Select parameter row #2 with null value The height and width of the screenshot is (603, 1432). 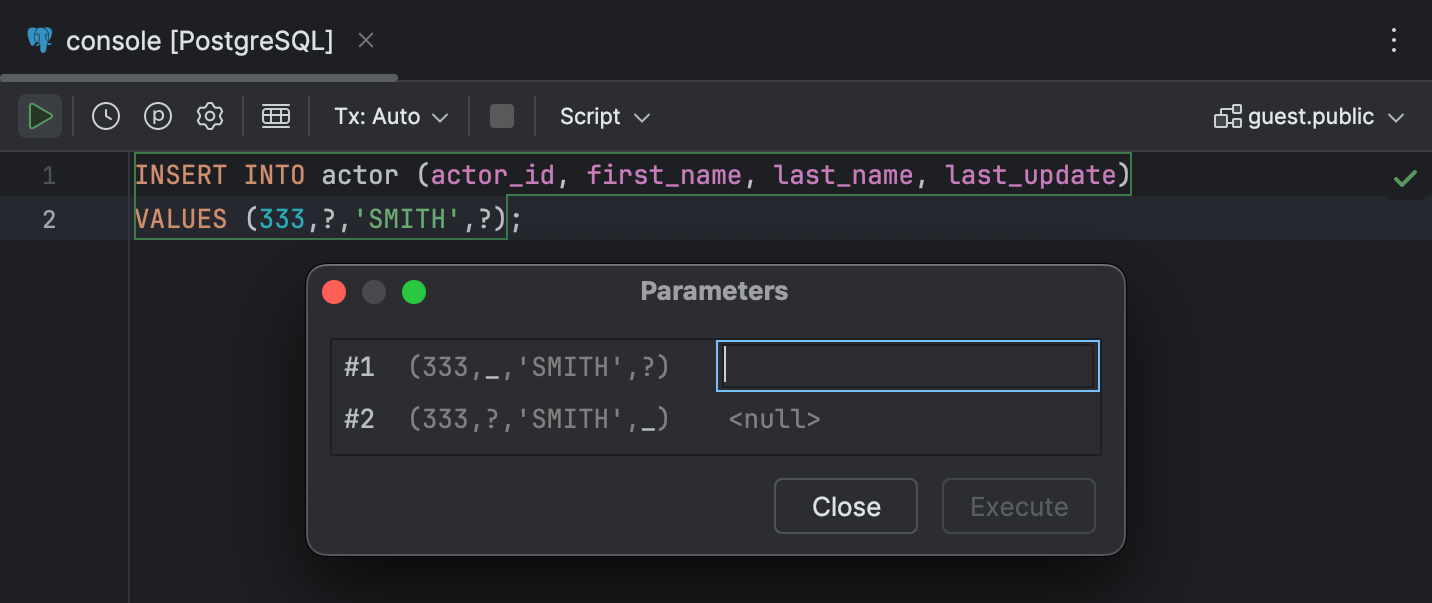click(540, 418)
